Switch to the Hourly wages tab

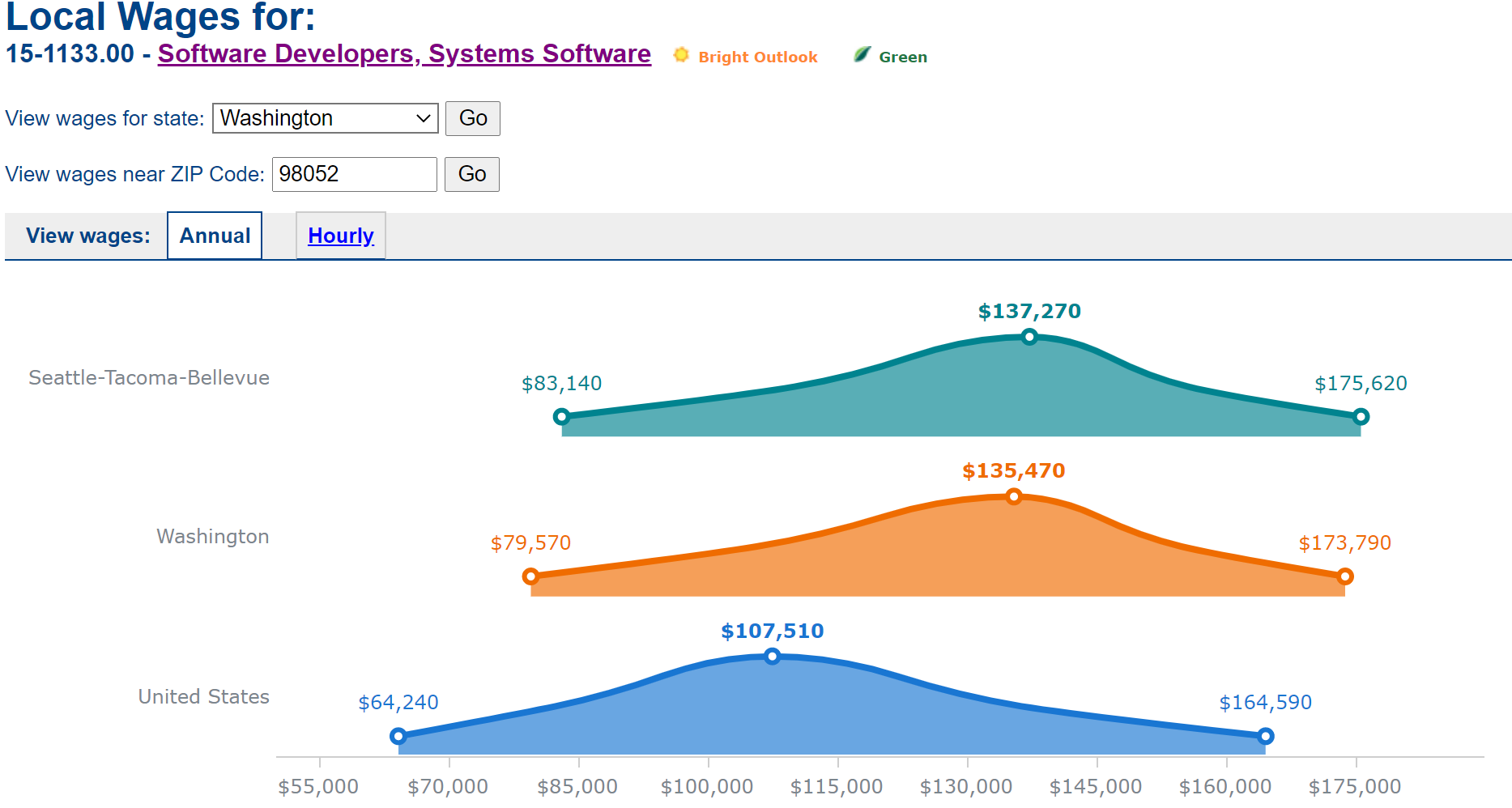(340, 236)
